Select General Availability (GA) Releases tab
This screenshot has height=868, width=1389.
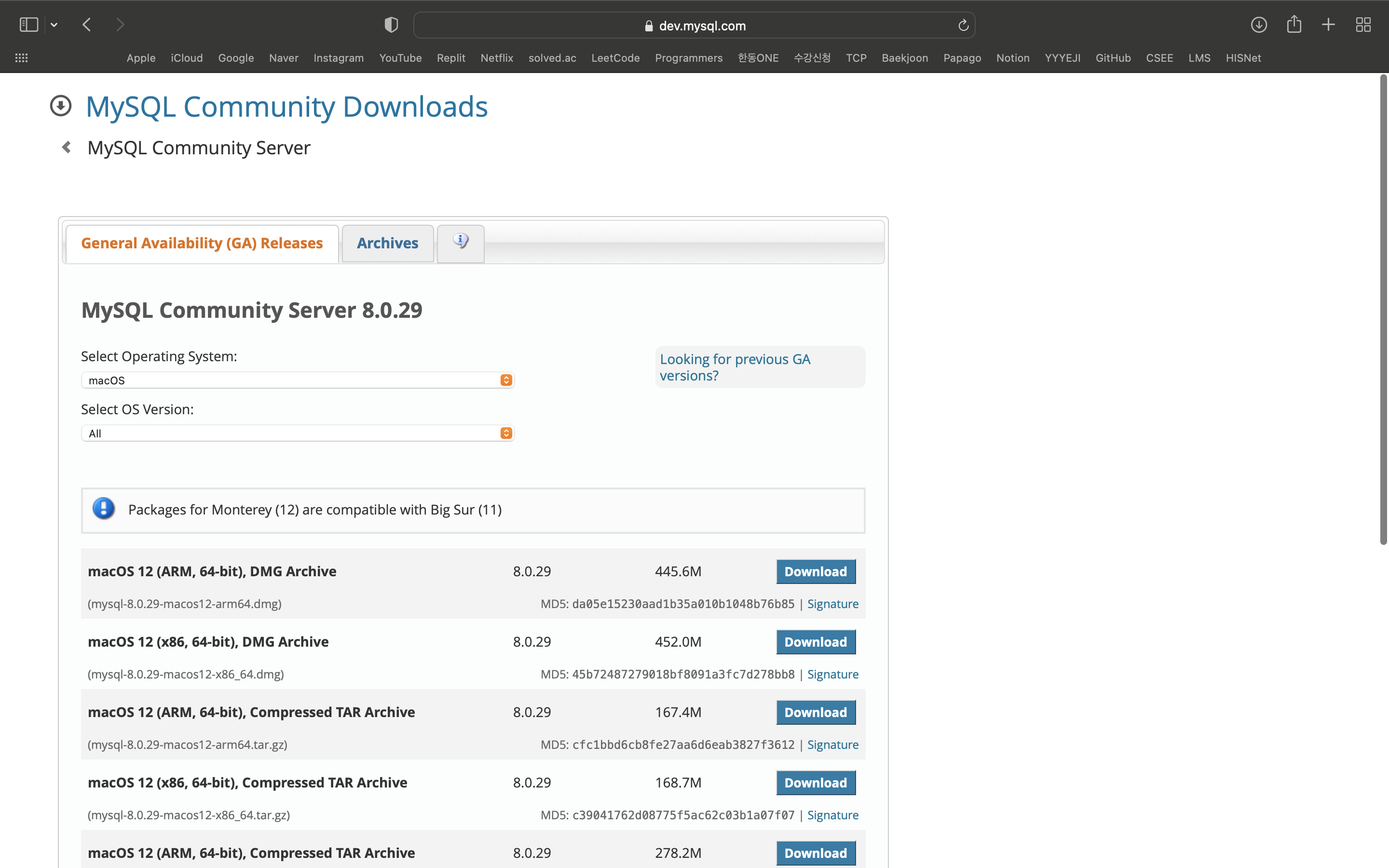pyautogui.click(x=202, y=244)
